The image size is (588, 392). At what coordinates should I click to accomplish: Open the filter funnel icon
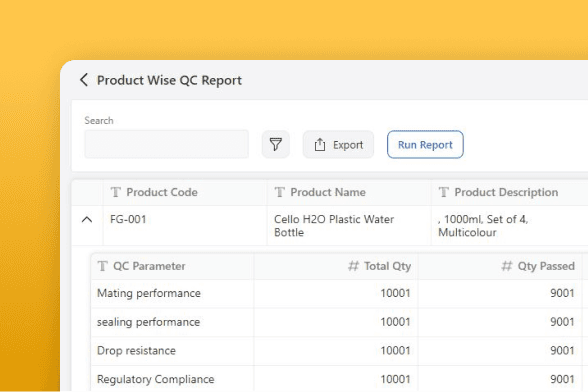[x=276, y=144]
